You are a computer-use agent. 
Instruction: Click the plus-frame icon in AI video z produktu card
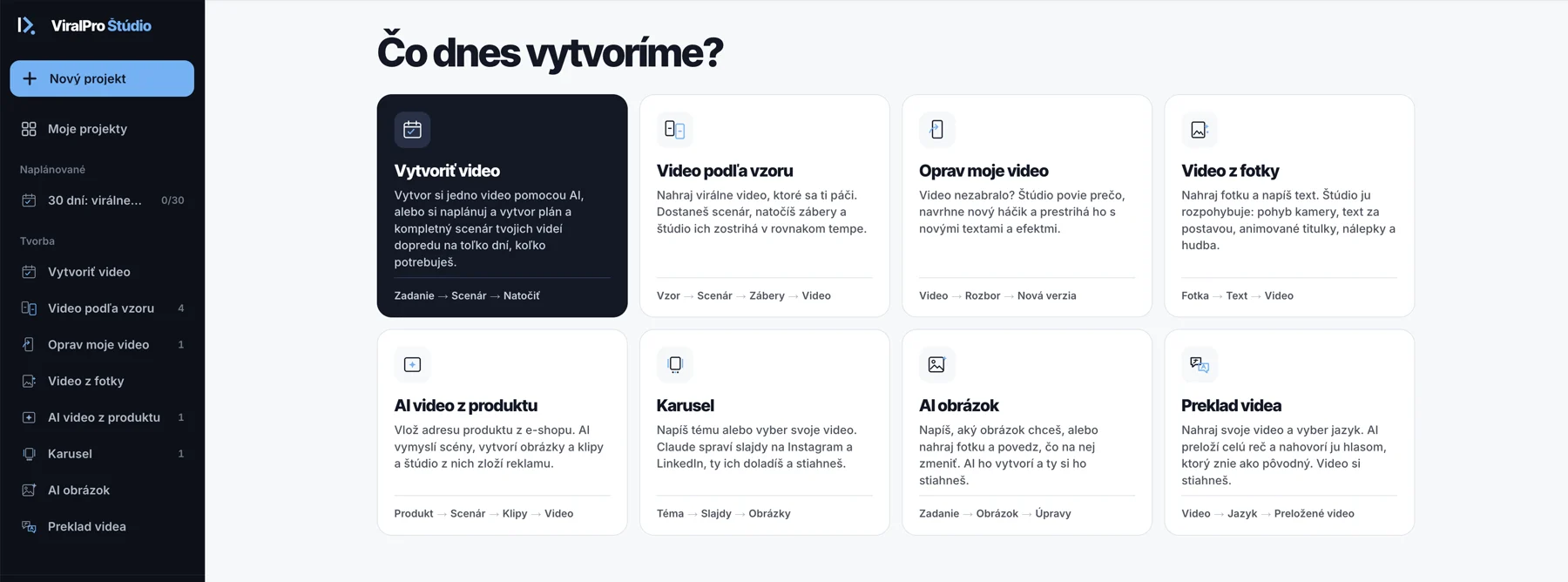point(412,364)
